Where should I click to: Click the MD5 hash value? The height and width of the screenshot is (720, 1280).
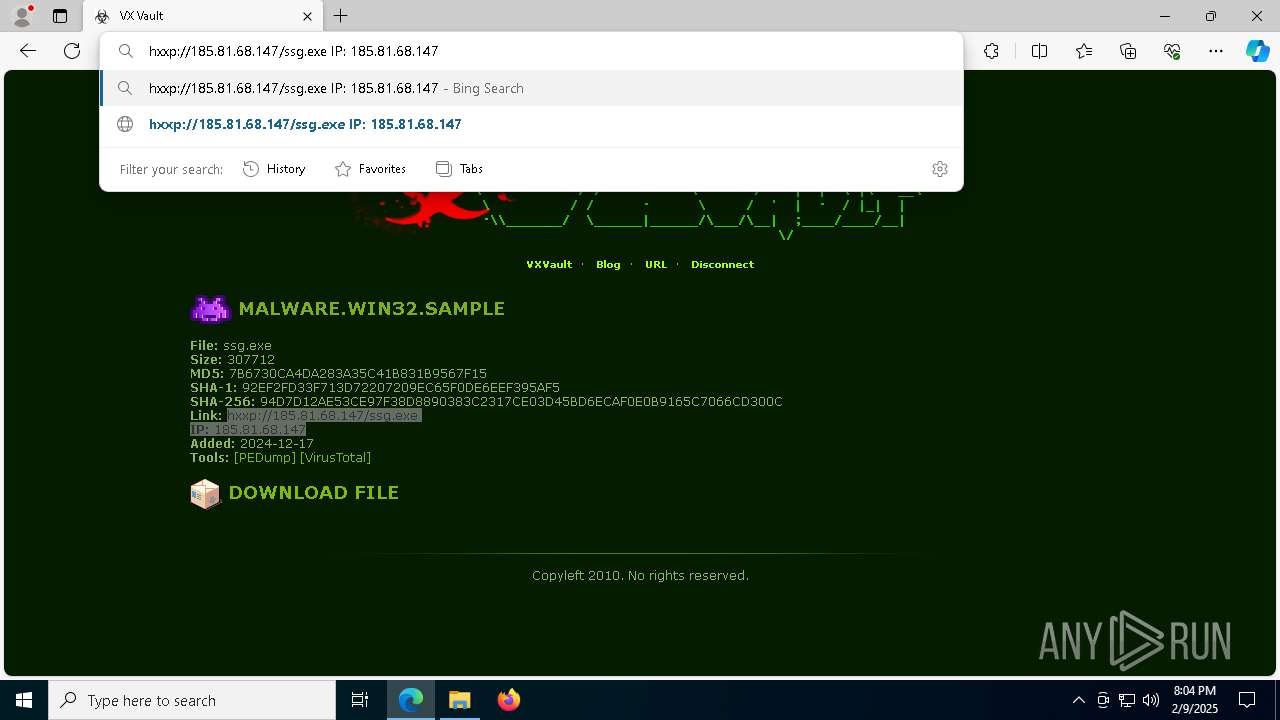(358, 374)
